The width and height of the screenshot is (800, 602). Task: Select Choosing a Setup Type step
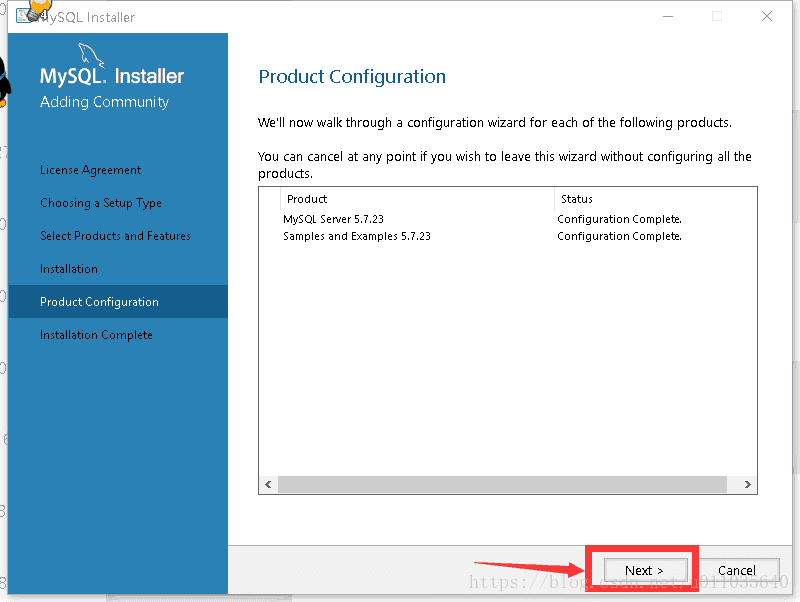(x=101, y=203)
